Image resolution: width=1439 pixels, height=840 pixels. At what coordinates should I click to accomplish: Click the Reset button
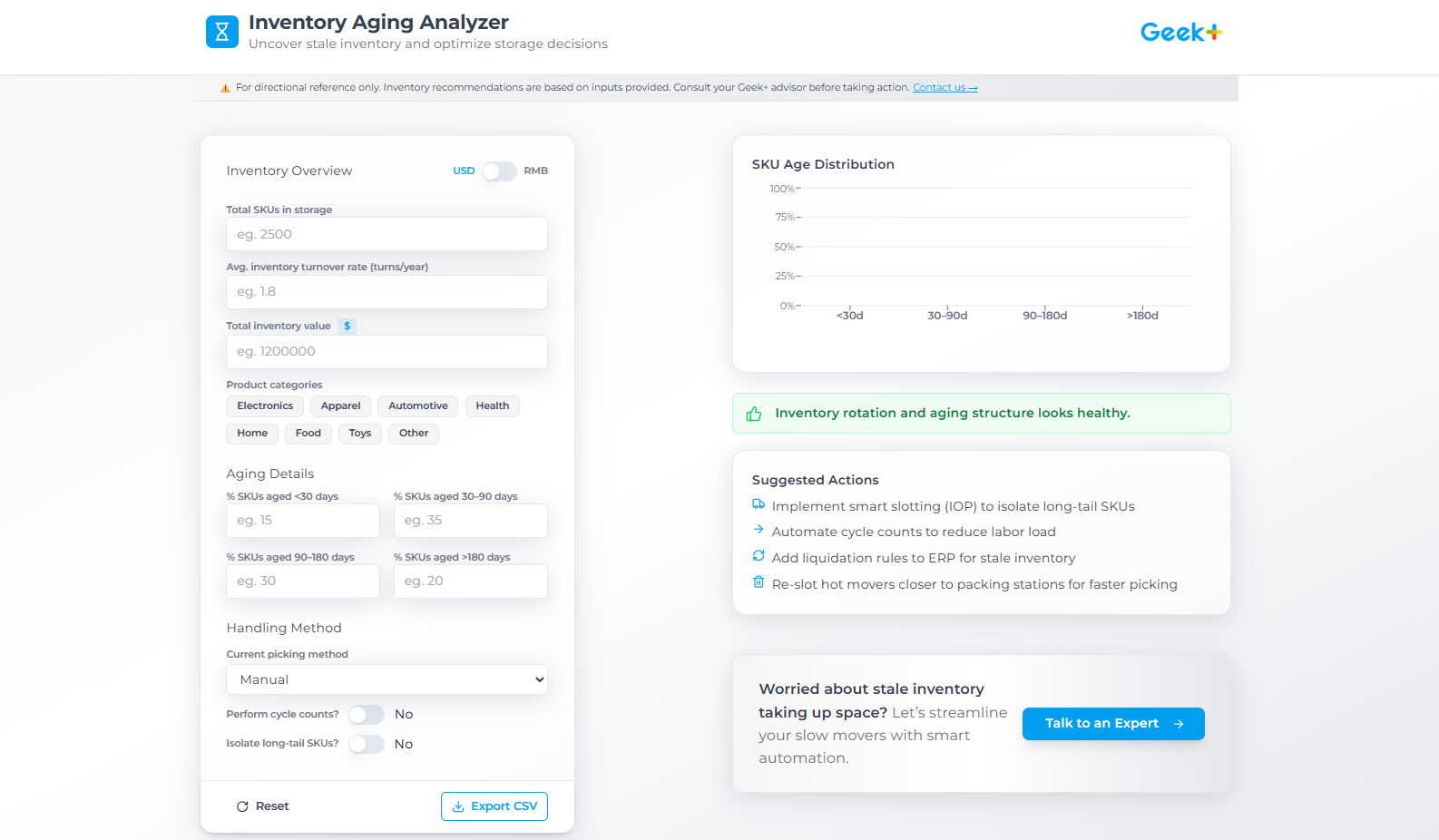(263, 806)
